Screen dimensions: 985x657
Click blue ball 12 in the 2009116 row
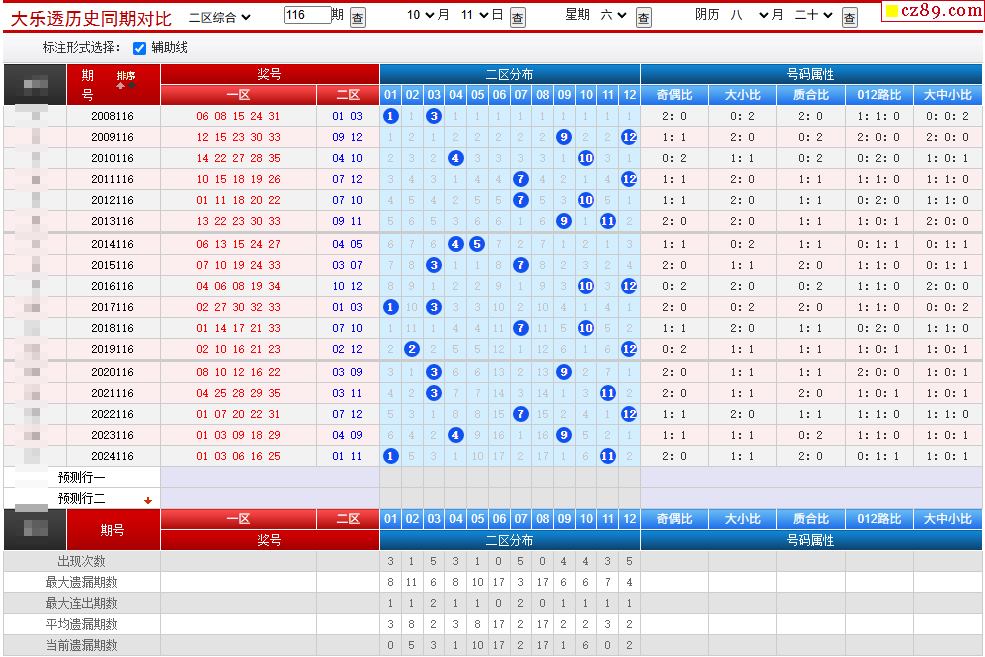628,137
